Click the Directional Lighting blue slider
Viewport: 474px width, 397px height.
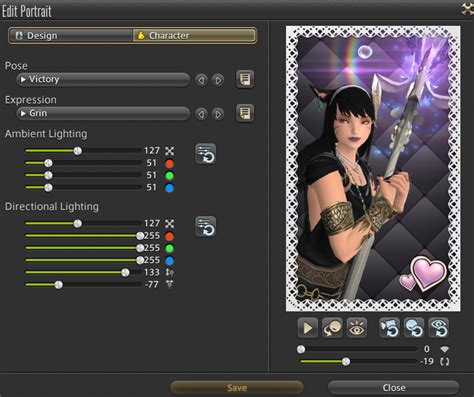pyautogui.click(x=83, y=260)
